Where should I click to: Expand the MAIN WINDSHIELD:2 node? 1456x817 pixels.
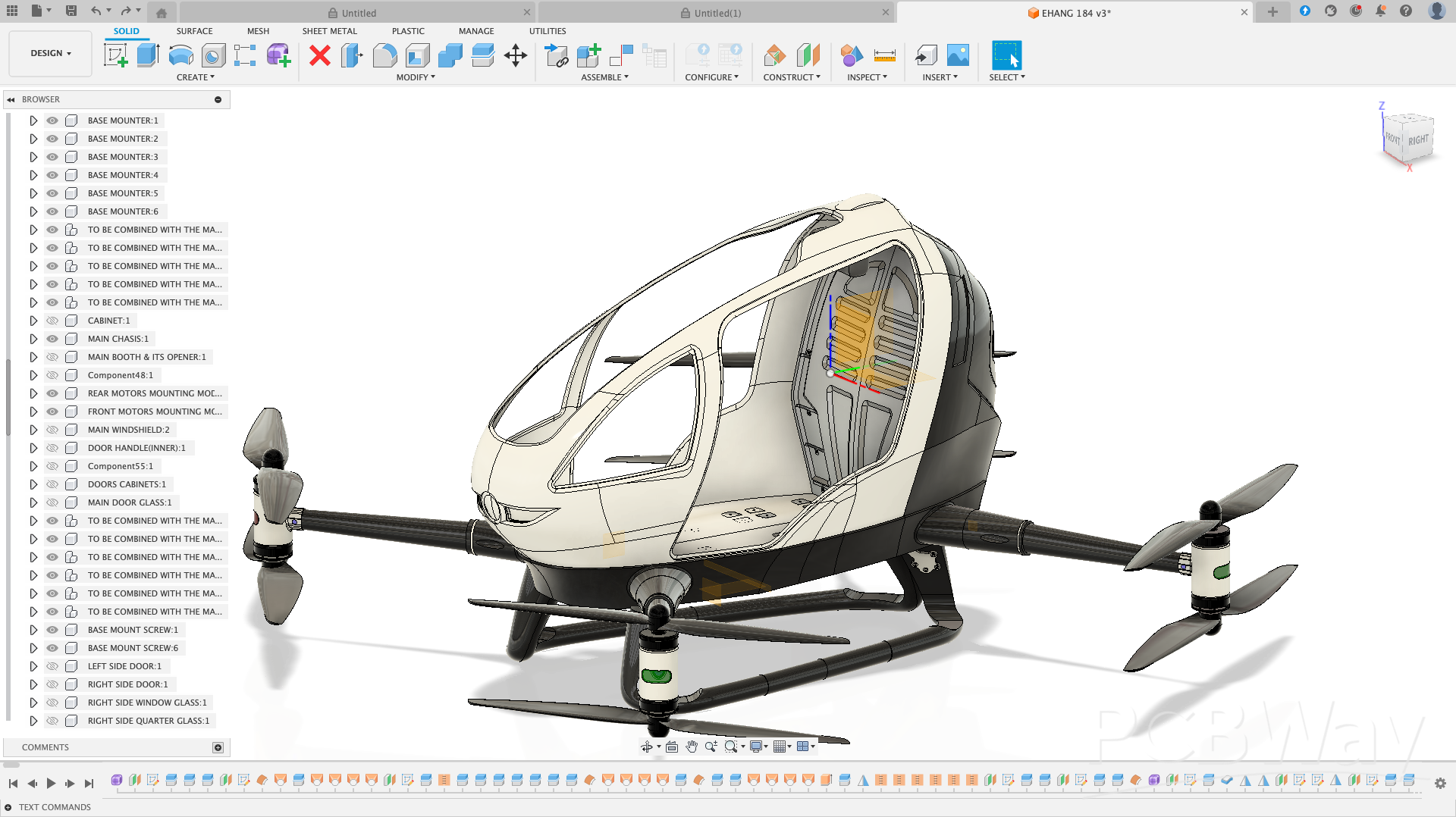[33, 430]
